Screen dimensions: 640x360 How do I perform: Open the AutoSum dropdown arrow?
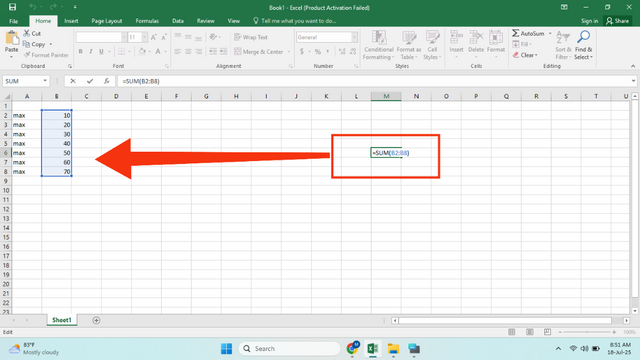[550, 33]
